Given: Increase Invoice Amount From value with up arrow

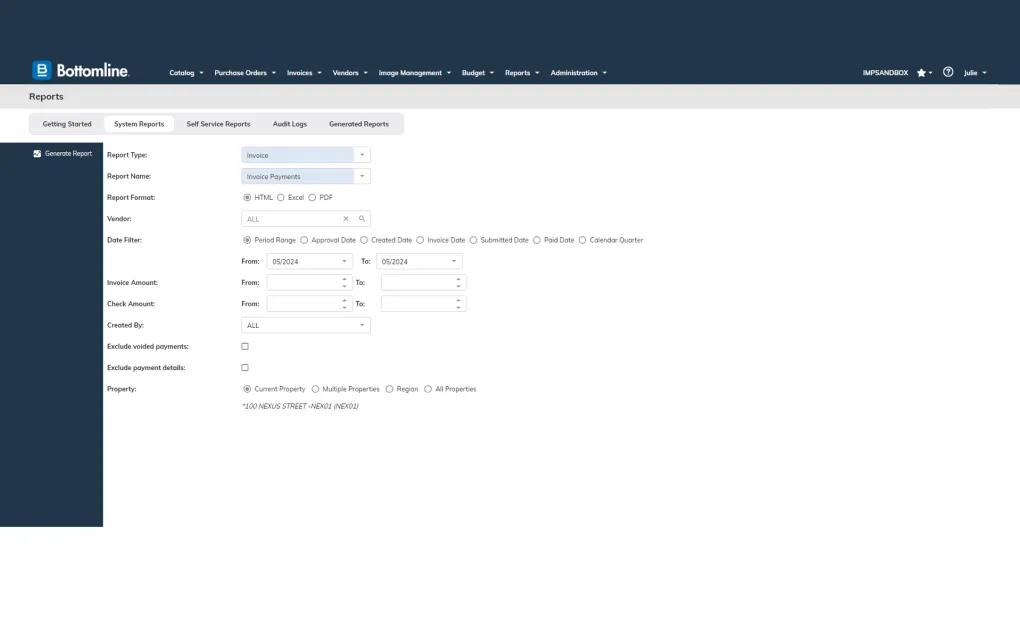Looking at the screenshot, I should 345,279.
